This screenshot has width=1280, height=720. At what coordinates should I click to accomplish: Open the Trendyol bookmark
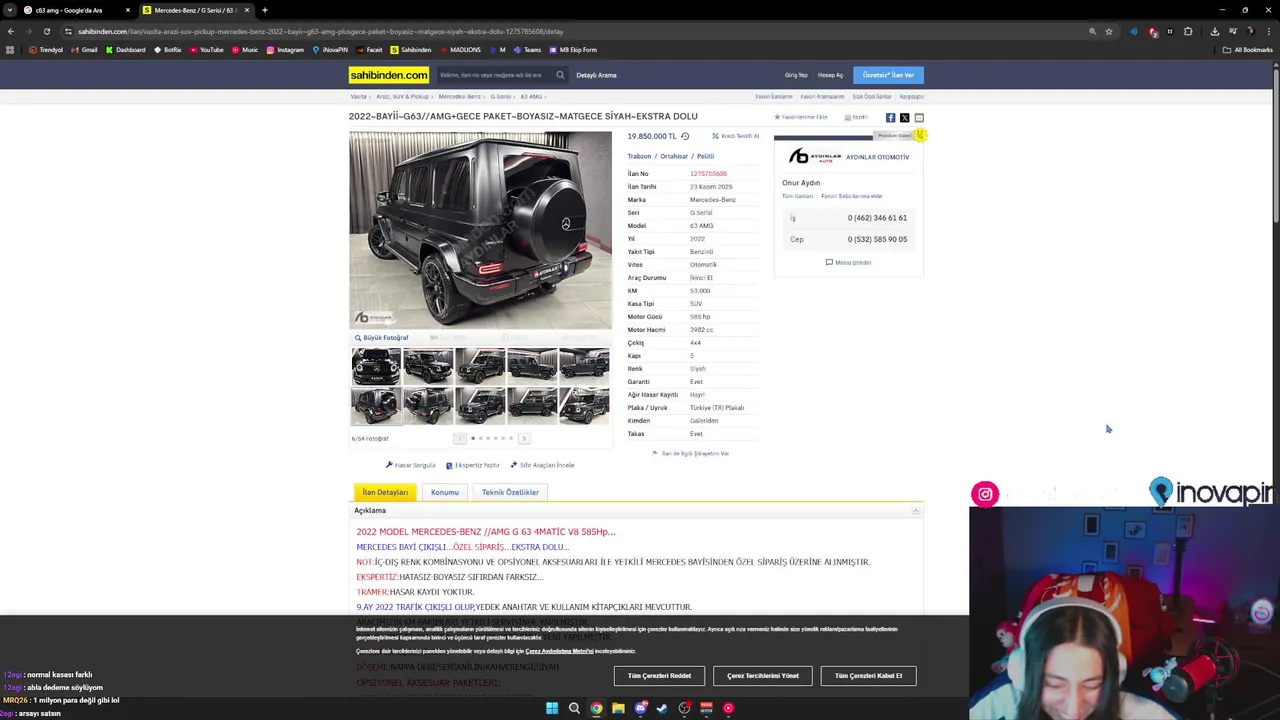pyautogui.click(x=46, y=50)
